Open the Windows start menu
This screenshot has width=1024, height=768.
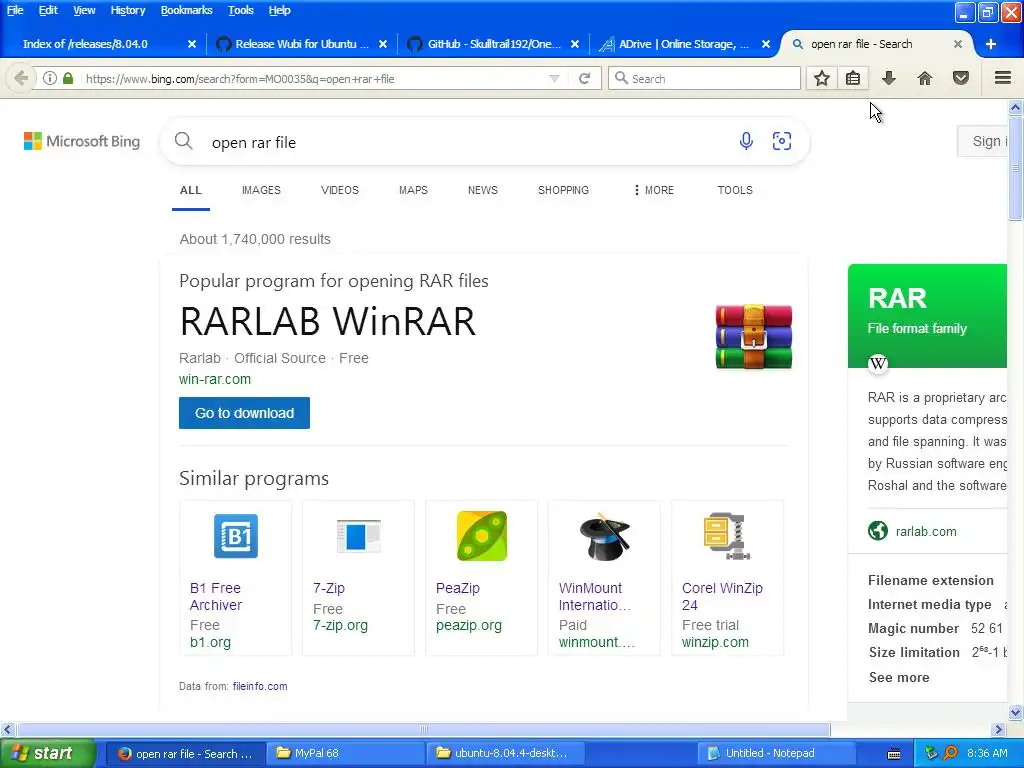coord(47,753)
